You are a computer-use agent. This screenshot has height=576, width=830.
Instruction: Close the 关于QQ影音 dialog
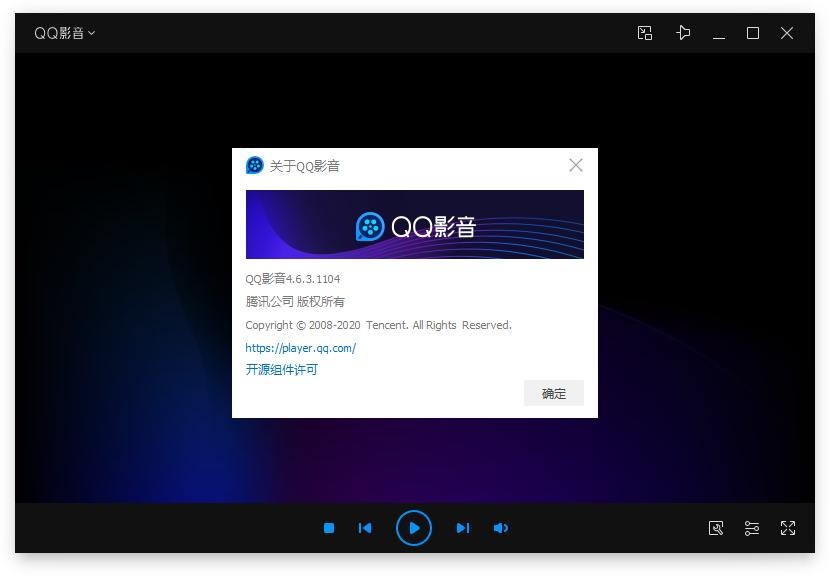(575, 165)
